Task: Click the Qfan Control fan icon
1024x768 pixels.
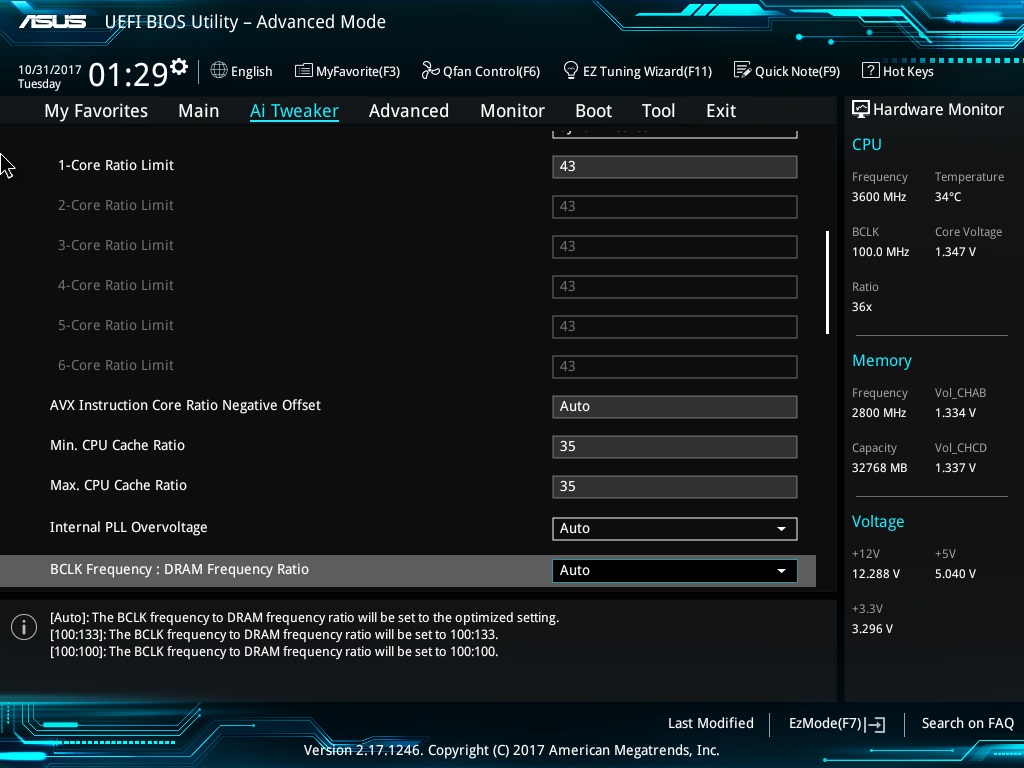Action: point(430,70)
